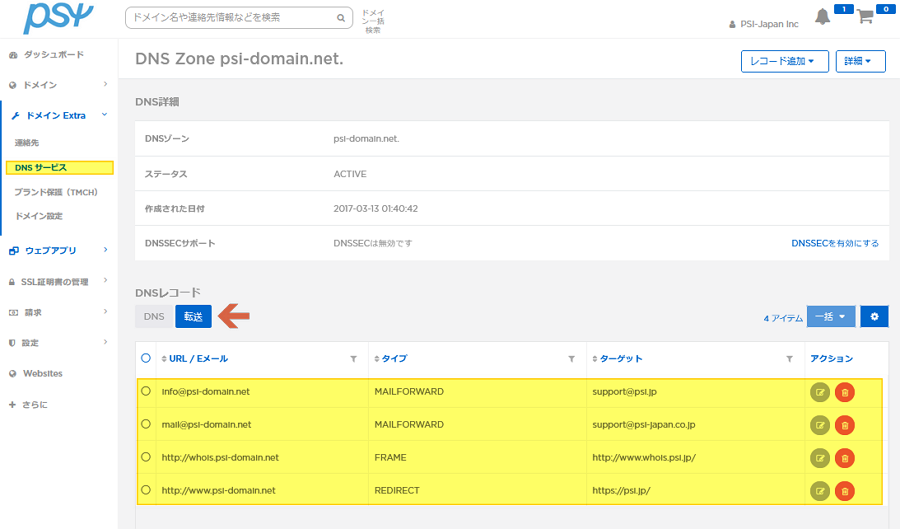Click PSI-Japan Inc account name
The image size is (900, 529).
coord(769,24)
